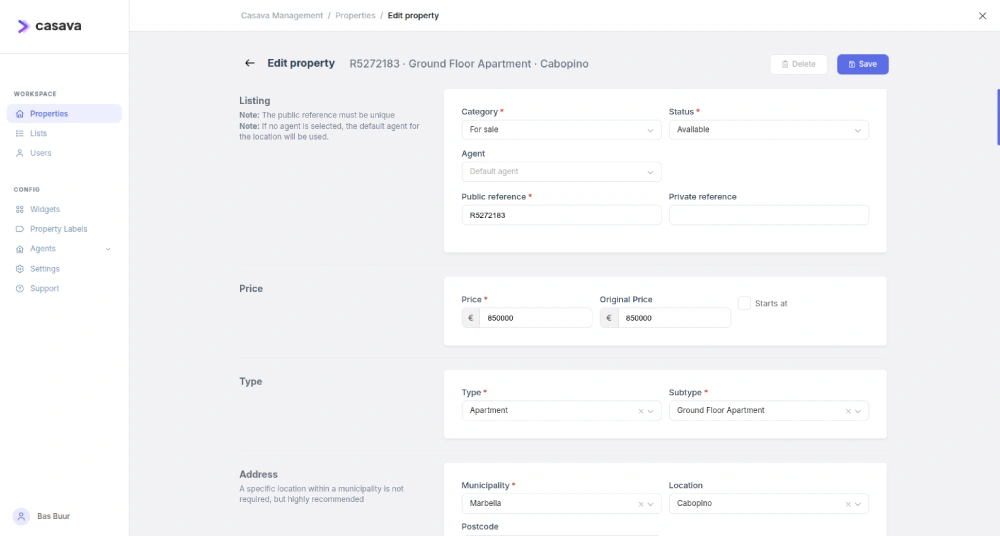Click the Widgets grid icon

pyautogui.click(x=20, y=209)
